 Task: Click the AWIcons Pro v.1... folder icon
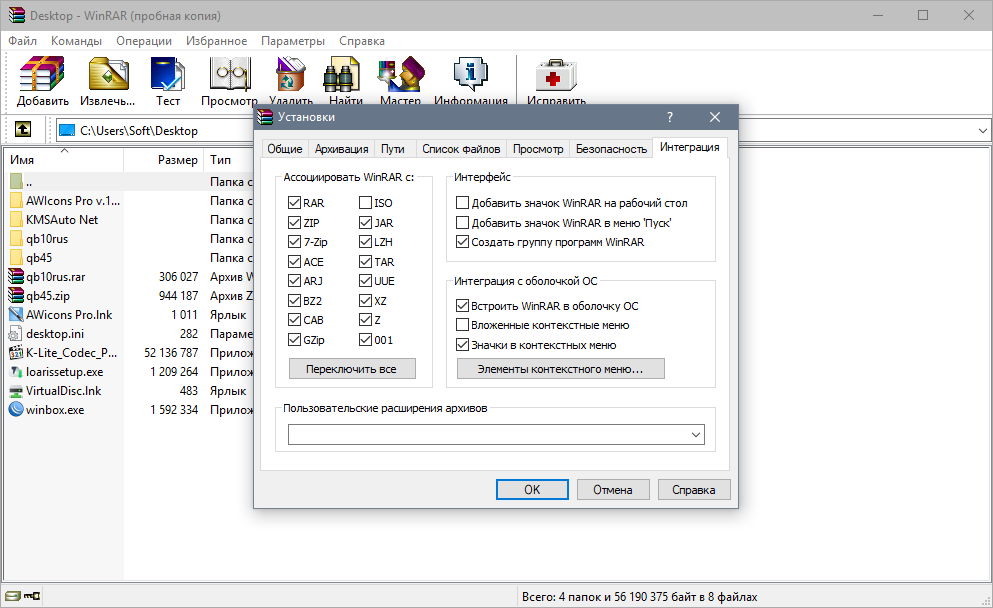tap(16, 201)
